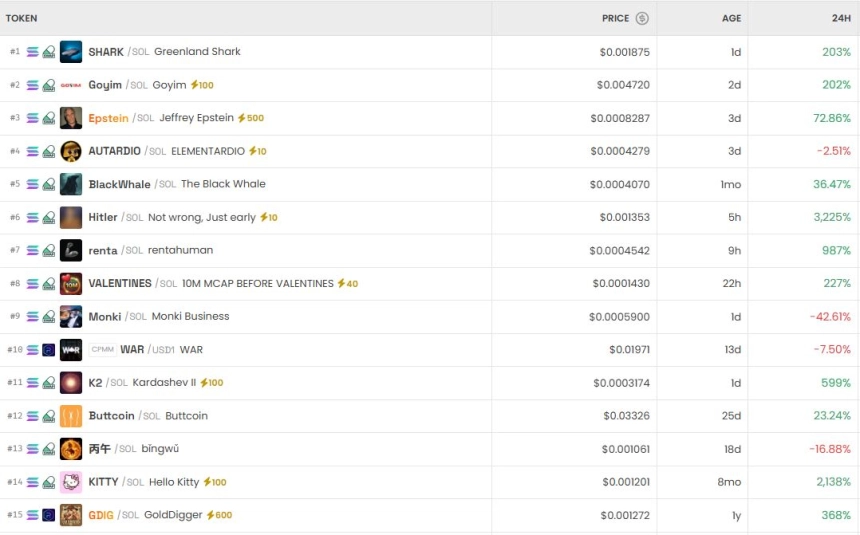Click the K2 Kardashev II token logo
Image resolution: width=860 pixels, height=535 pixels.
click(71, 383)
